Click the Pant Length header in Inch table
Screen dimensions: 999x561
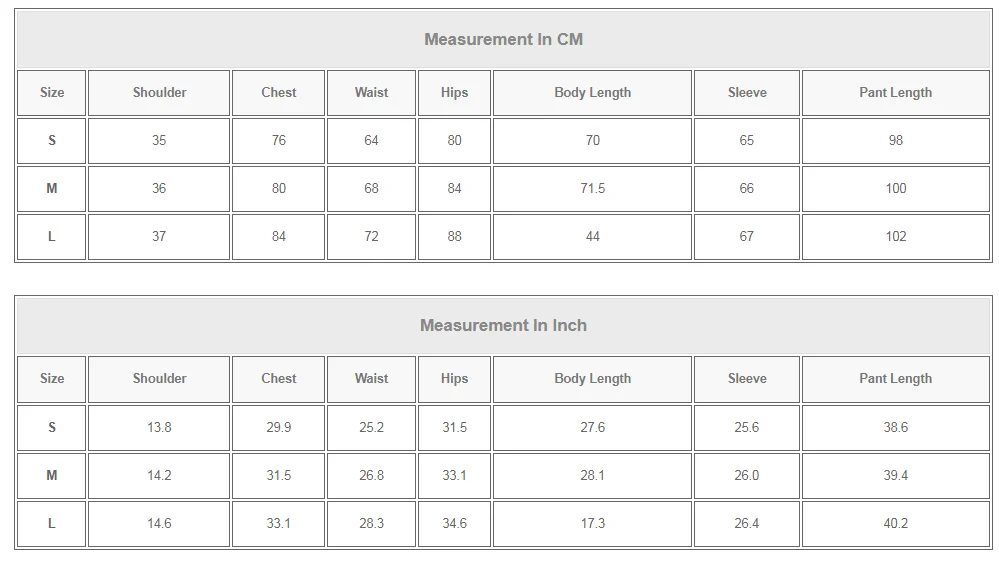(895, 379)
